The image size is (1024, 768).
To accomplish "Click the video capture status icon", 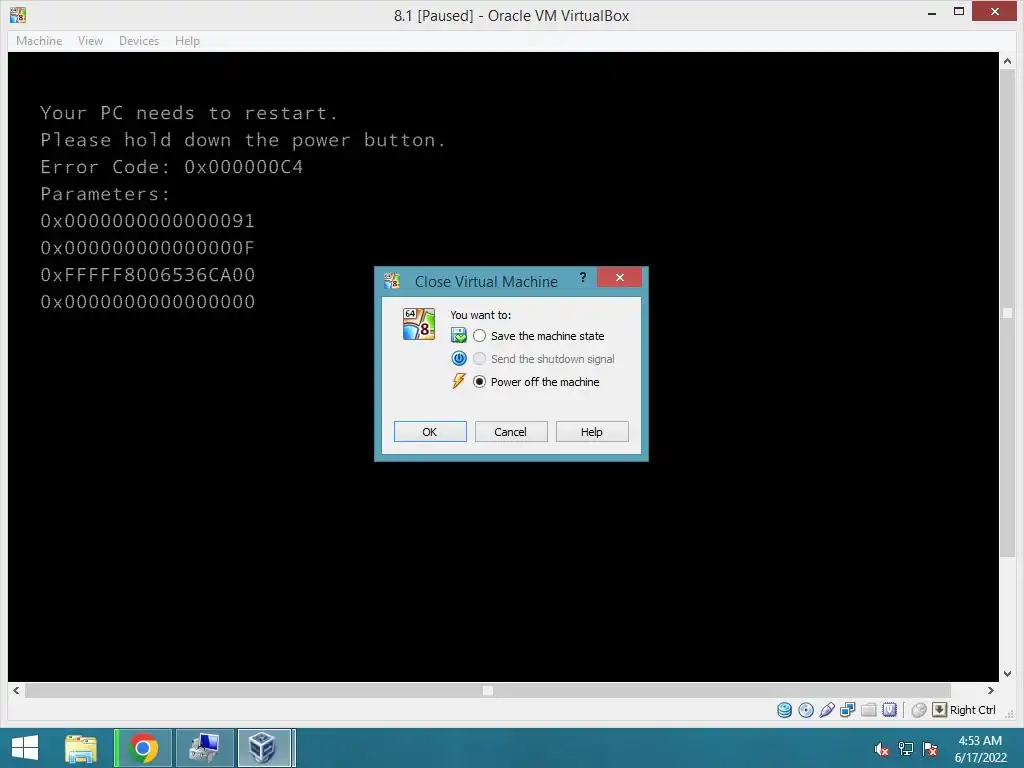I will click(x=889, y=710).
